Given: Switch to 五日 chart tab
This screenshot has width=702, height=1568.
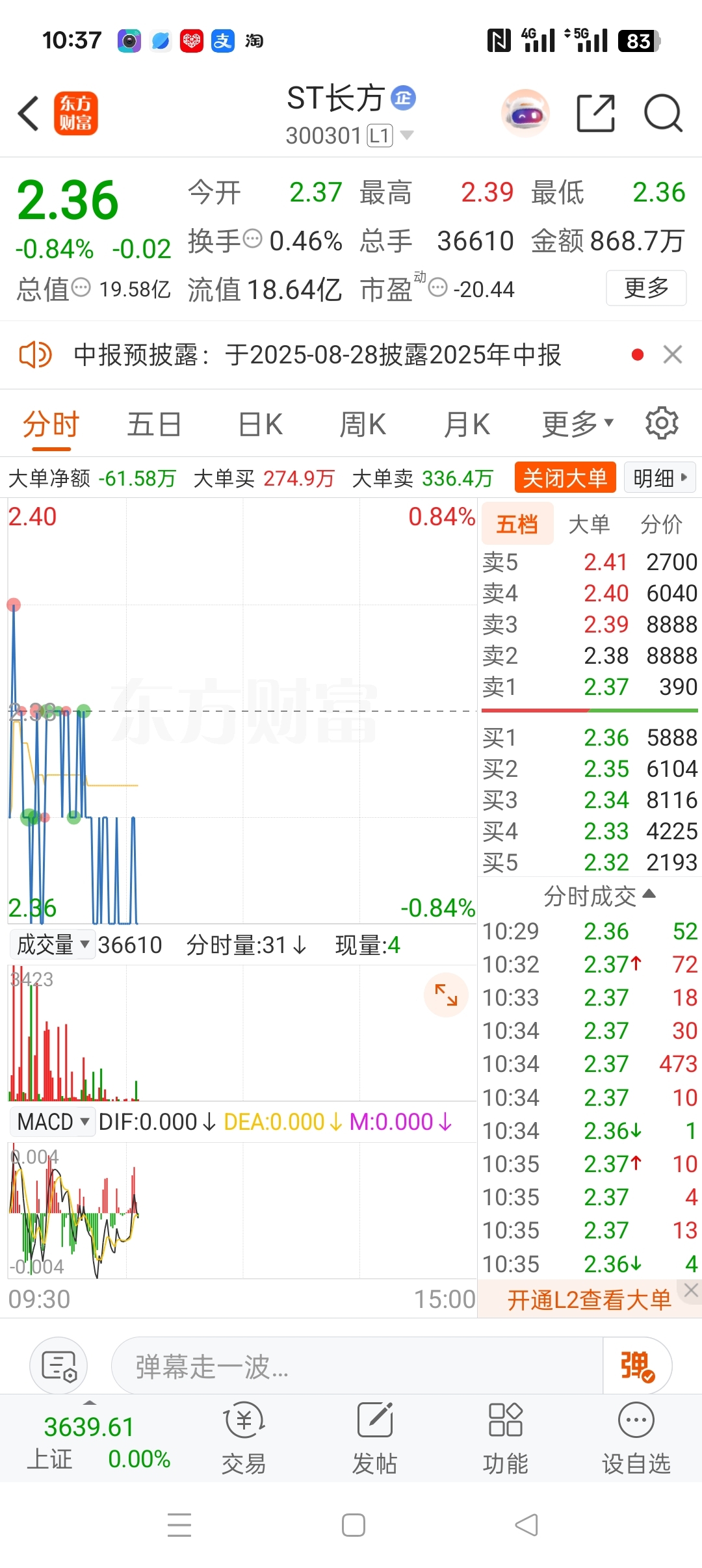Looking at the screenshot, I should point(154,425).
